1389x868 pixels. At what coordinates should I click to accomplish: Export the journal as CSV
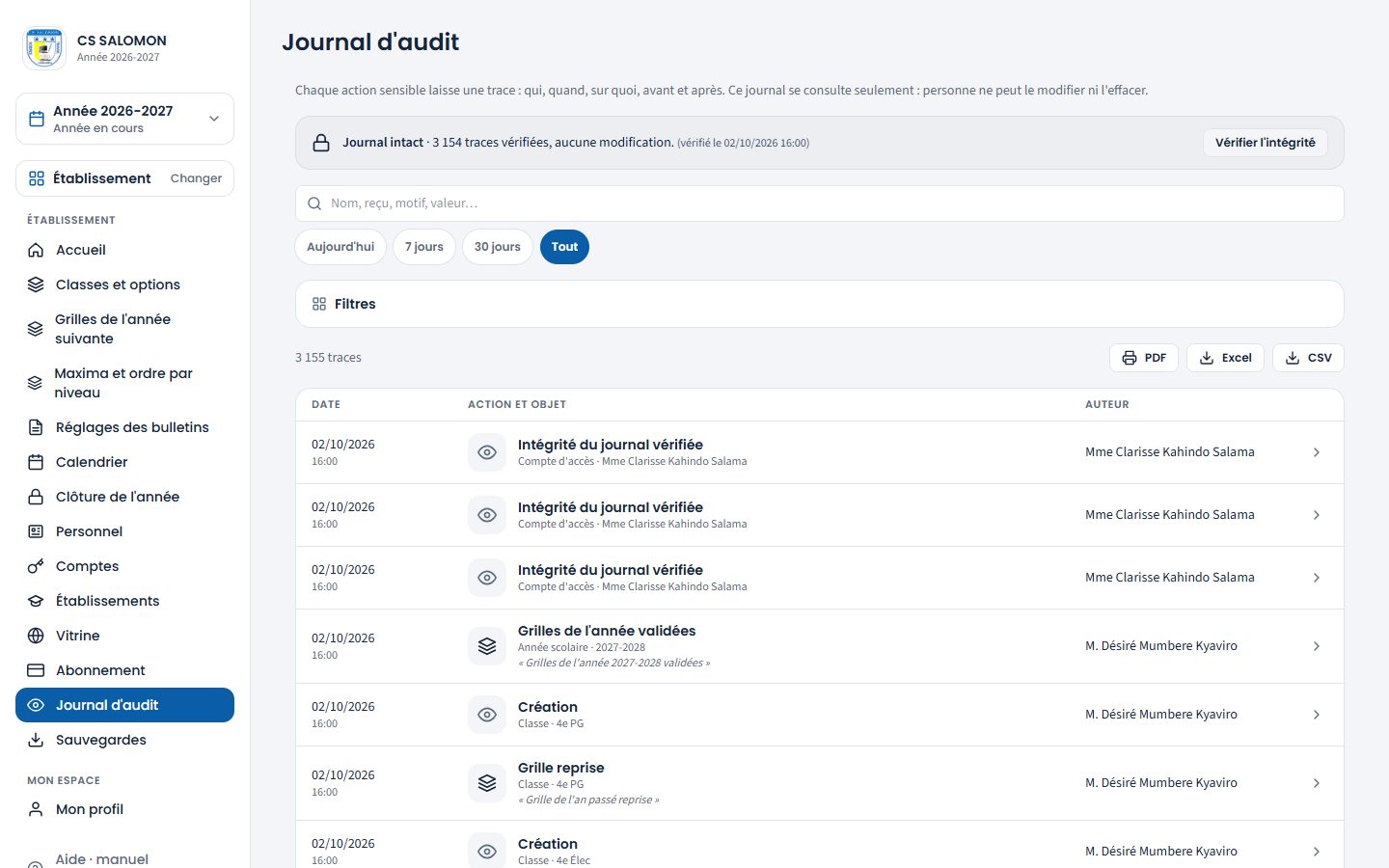coord(1308,358)
